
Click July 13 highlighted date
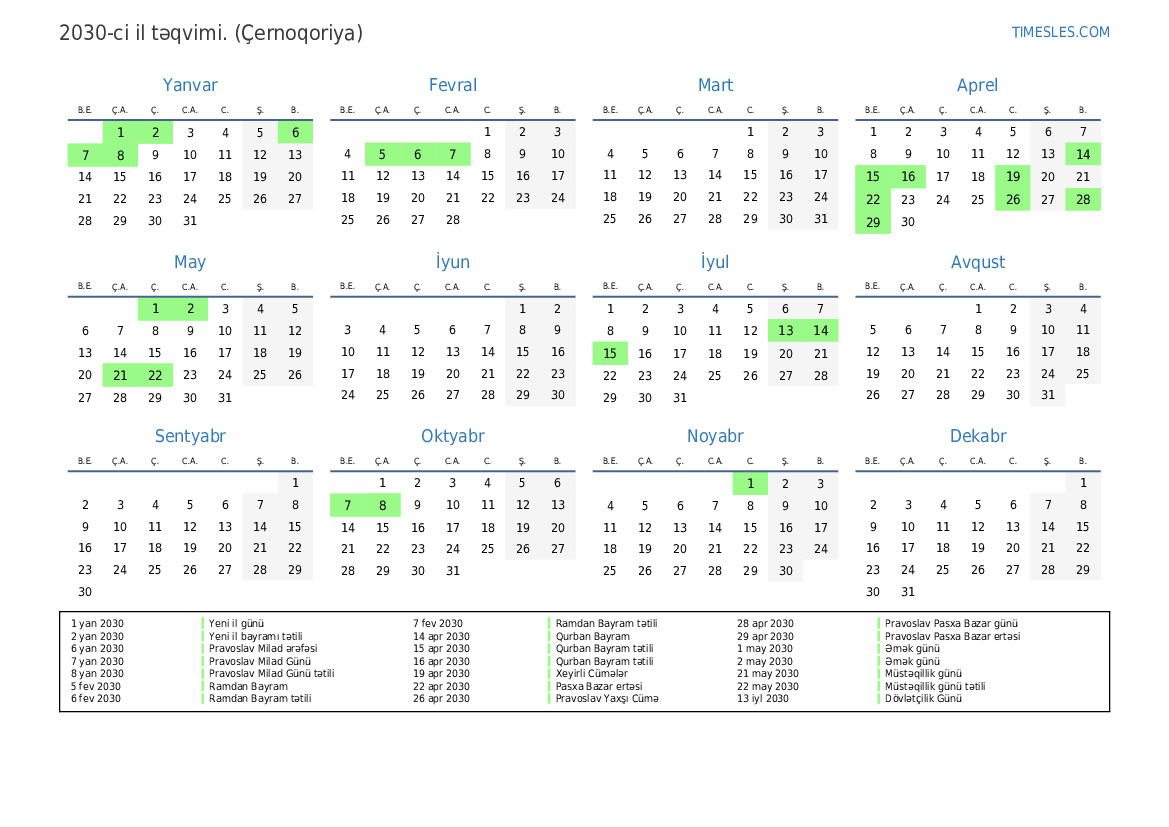[x=786, y=331]
